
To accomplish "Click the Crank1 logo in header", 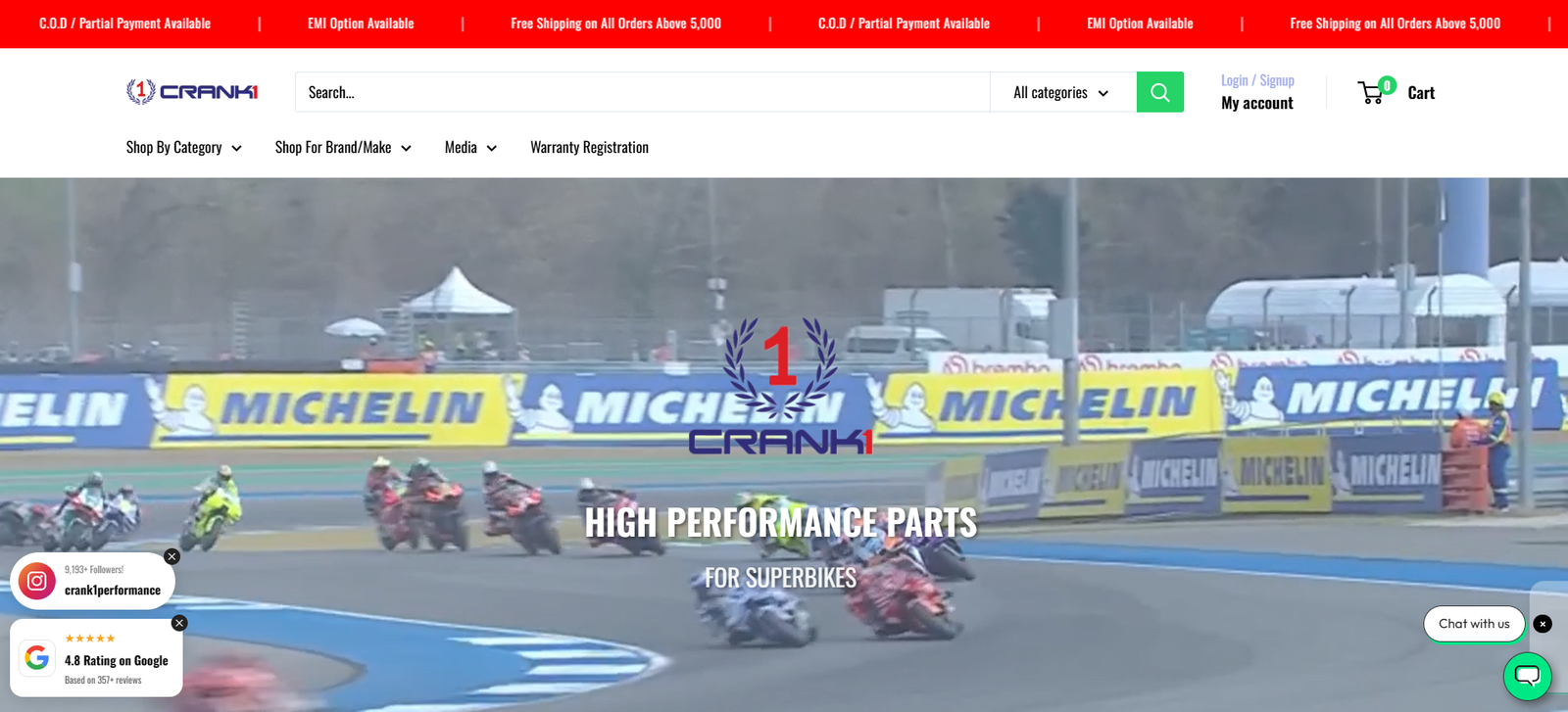I will [x=192, y=92].
